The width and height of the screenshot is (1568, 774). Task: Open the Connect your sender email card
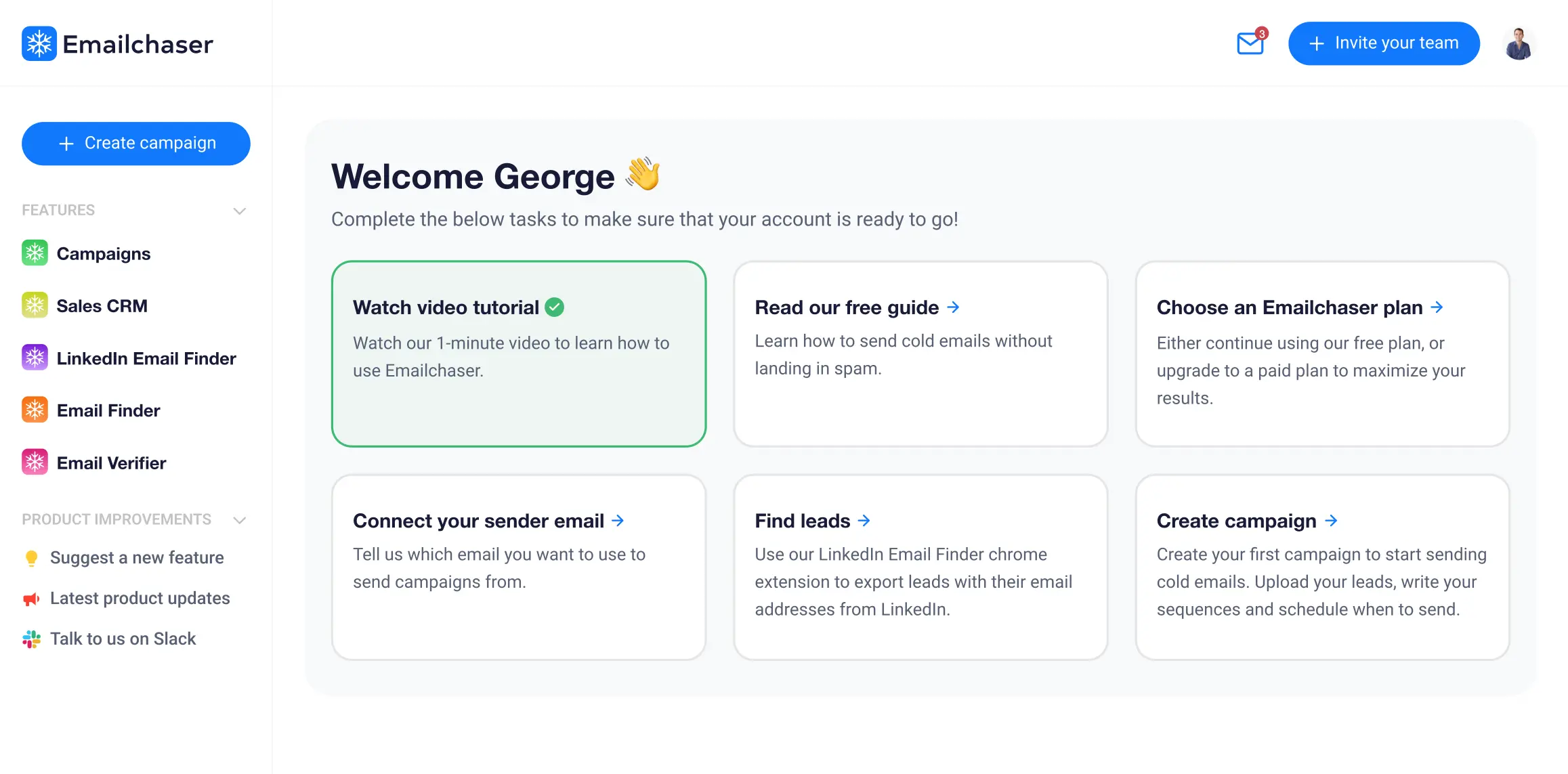[518, 567]
